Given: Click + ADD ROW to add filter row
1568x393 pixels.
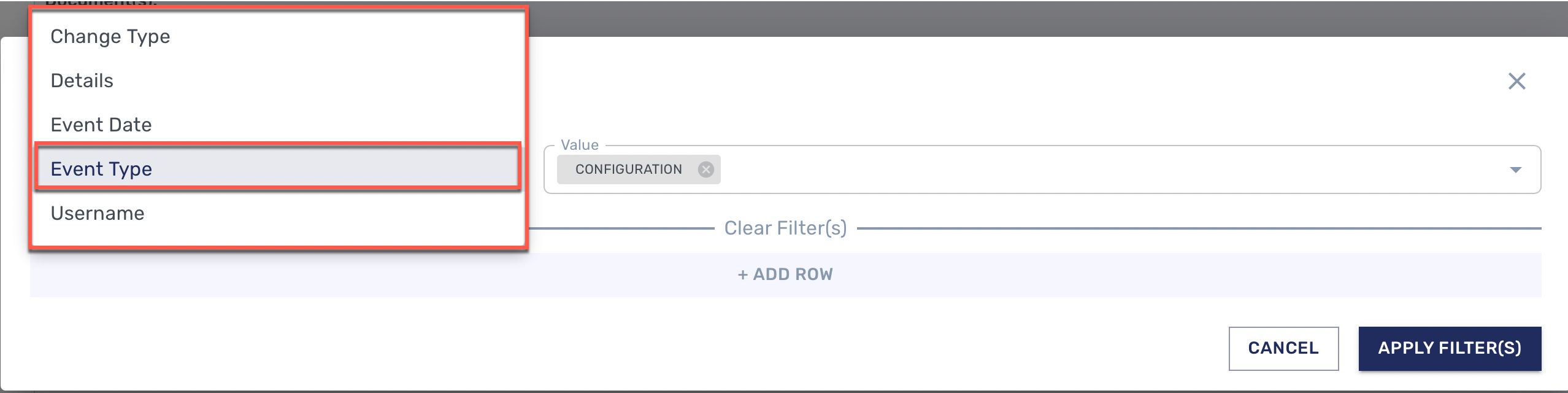Looking at the screenshot, I should [x=785, y=274].
